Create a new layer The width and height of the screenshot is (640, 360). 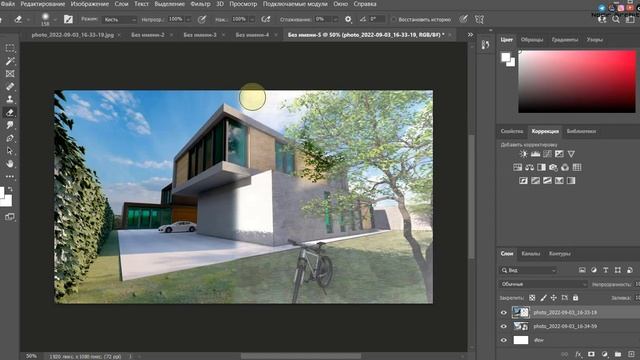coord(631,354)
